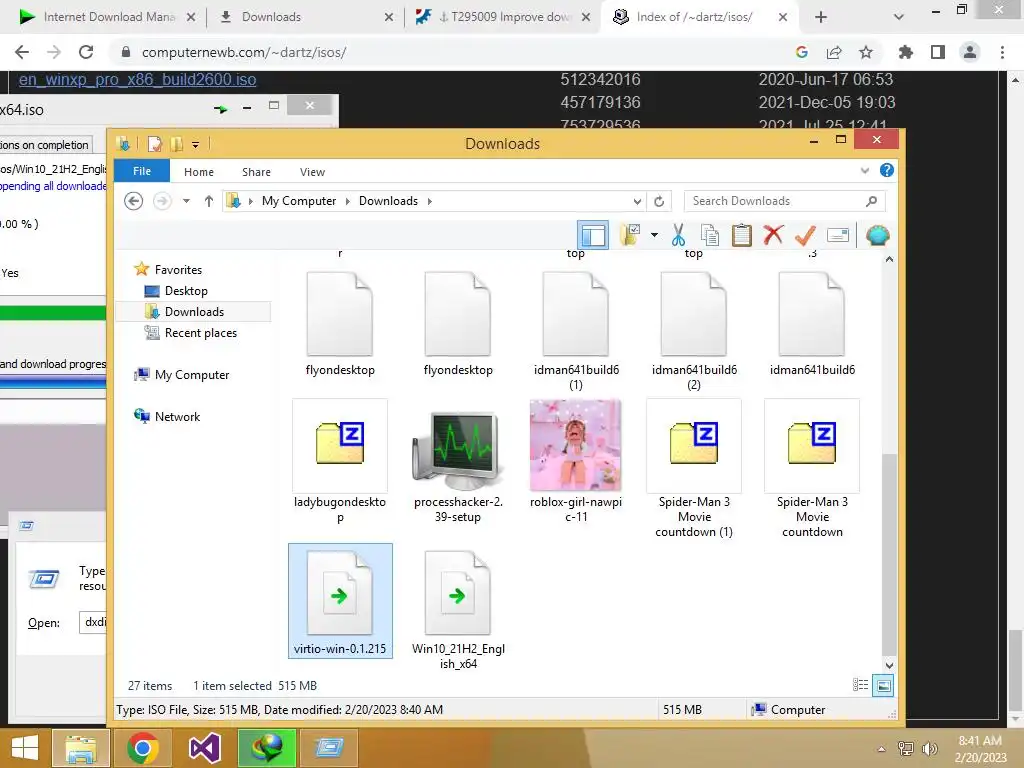Viewport: 1024px width, 768px height.
Task: Click the Rename icon in Explorer toolbar
Action: pyautogui.click(x=837, y=235)
